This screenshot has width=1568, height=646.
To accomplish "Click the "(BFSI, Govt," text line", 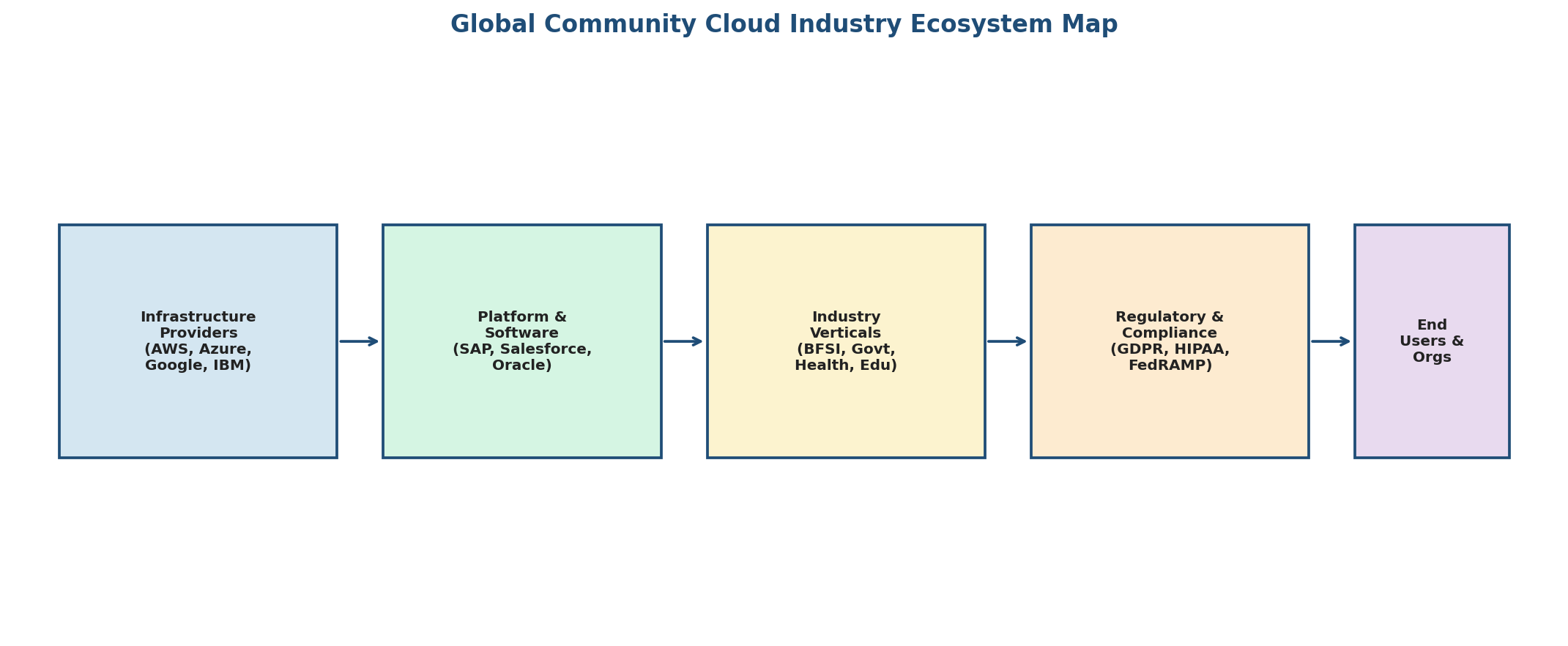I will pyautogui.click(x=845, y=349).
